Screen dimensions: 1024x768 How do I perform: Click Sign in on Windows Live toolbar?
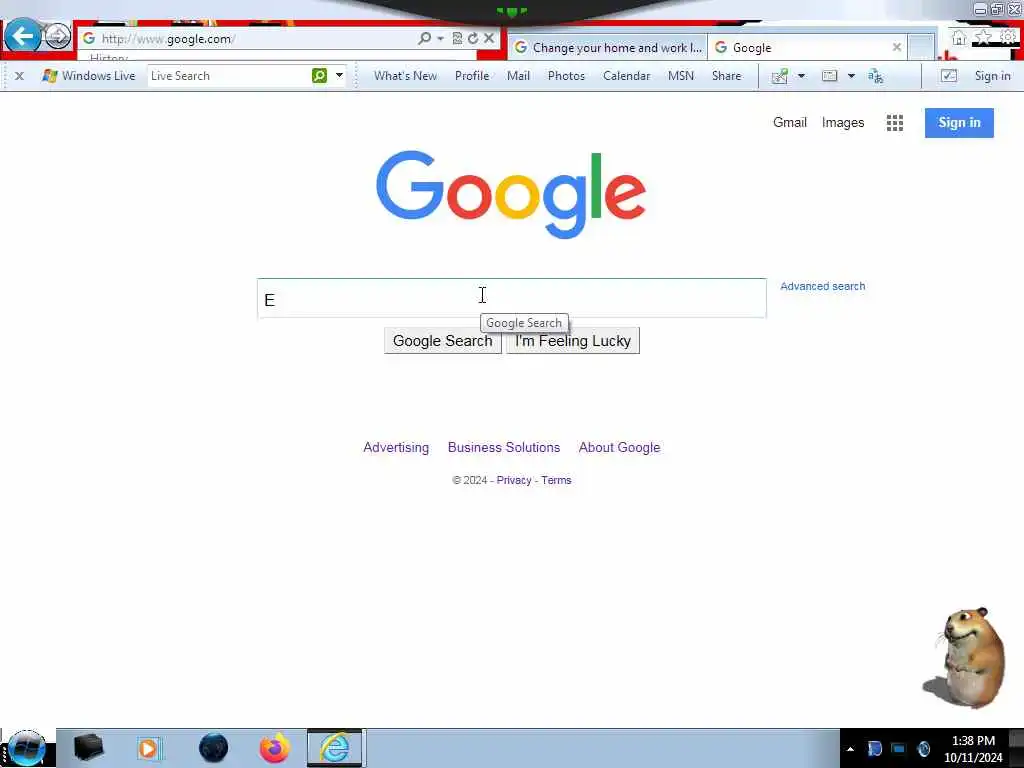(993, 76)
